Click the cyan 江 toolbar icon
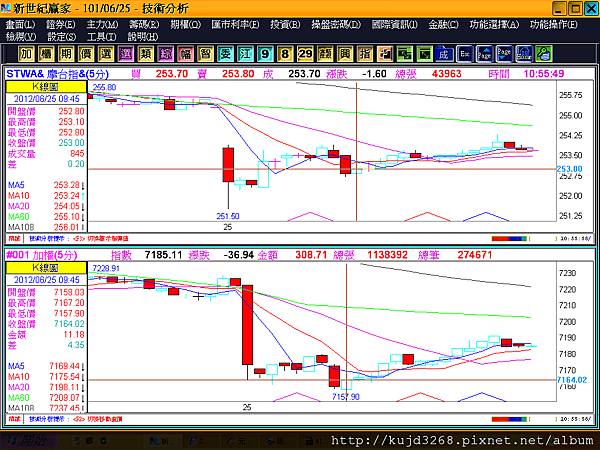 click(245, 54)
